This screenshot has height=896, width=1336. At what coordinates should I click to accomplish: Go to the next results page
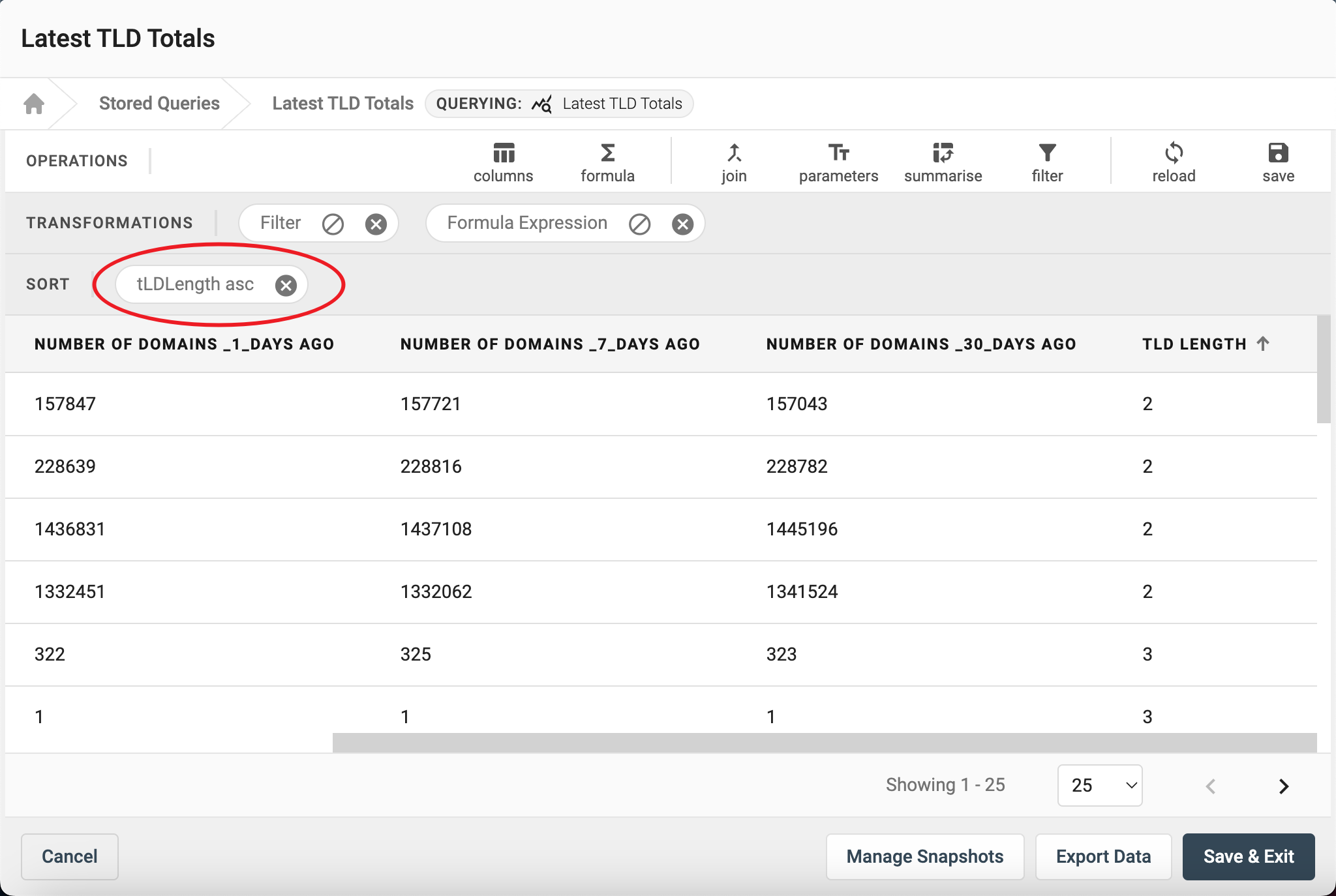(1283, 786)
